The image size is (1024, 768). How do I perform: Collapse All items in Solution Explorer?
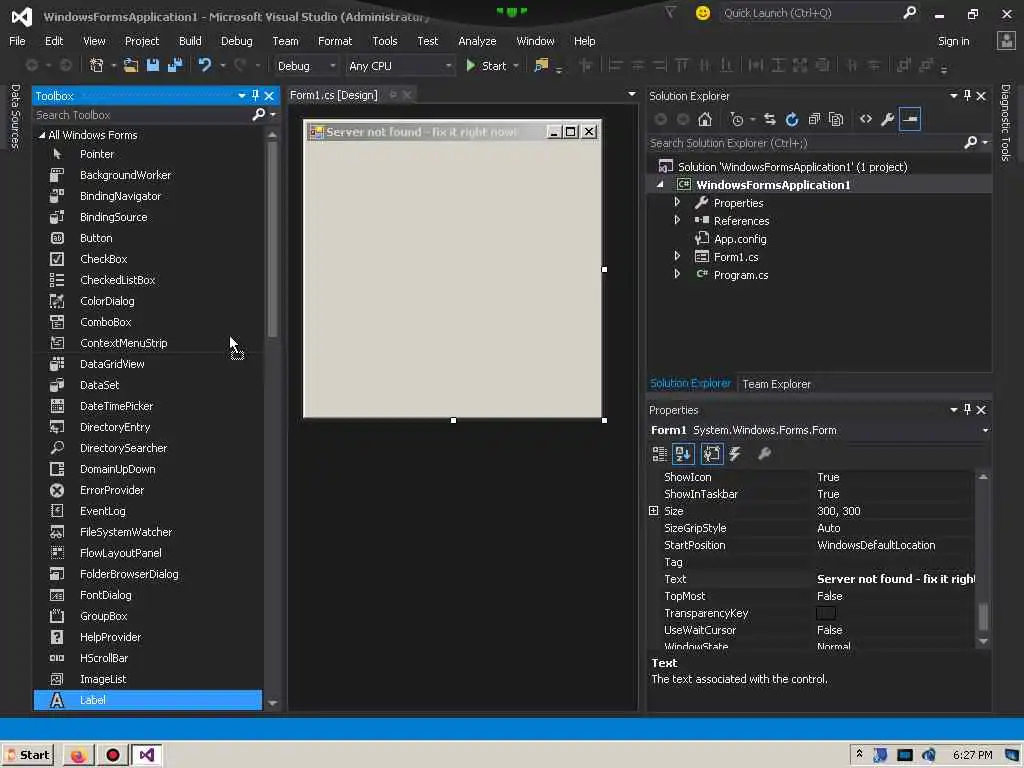pyautogui.click(x=814, y=120)
